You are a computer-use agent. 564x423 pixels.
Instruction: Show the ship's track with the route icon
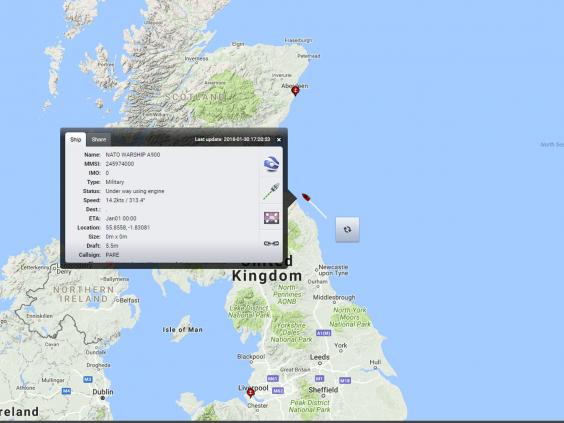coord(271,191)
